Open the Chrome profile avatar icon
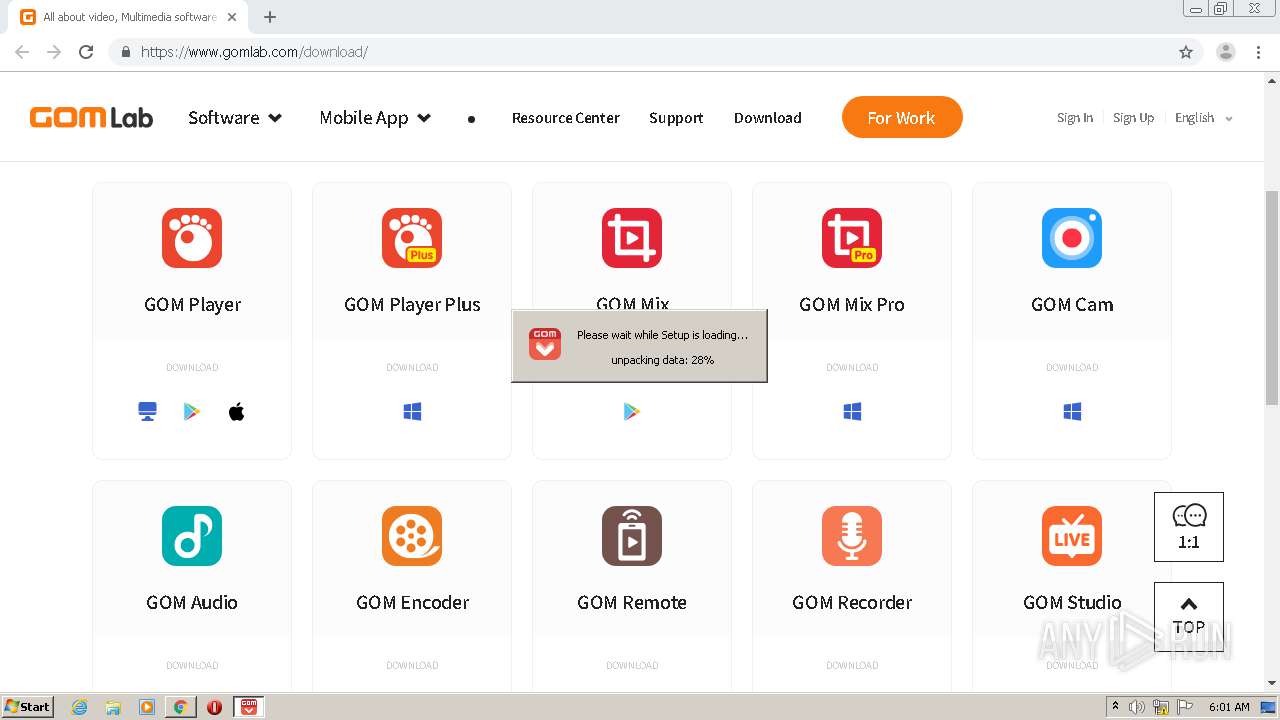The height and width of the screenshot is (720, 1280). (1226, 52)
